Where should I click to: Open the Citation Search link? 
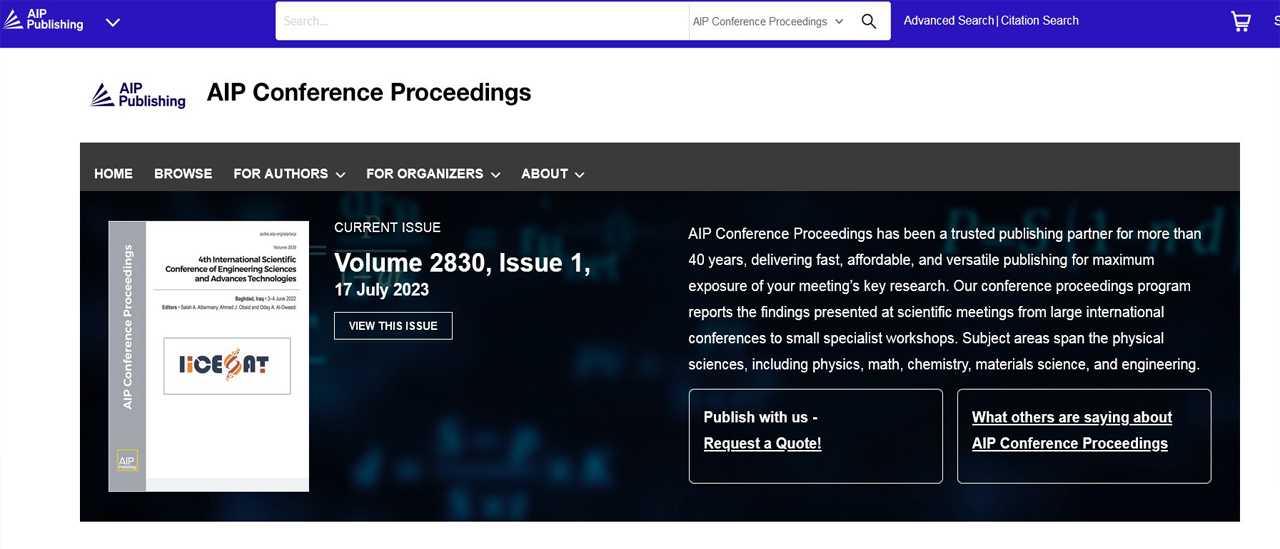[x=1040, y=20]
